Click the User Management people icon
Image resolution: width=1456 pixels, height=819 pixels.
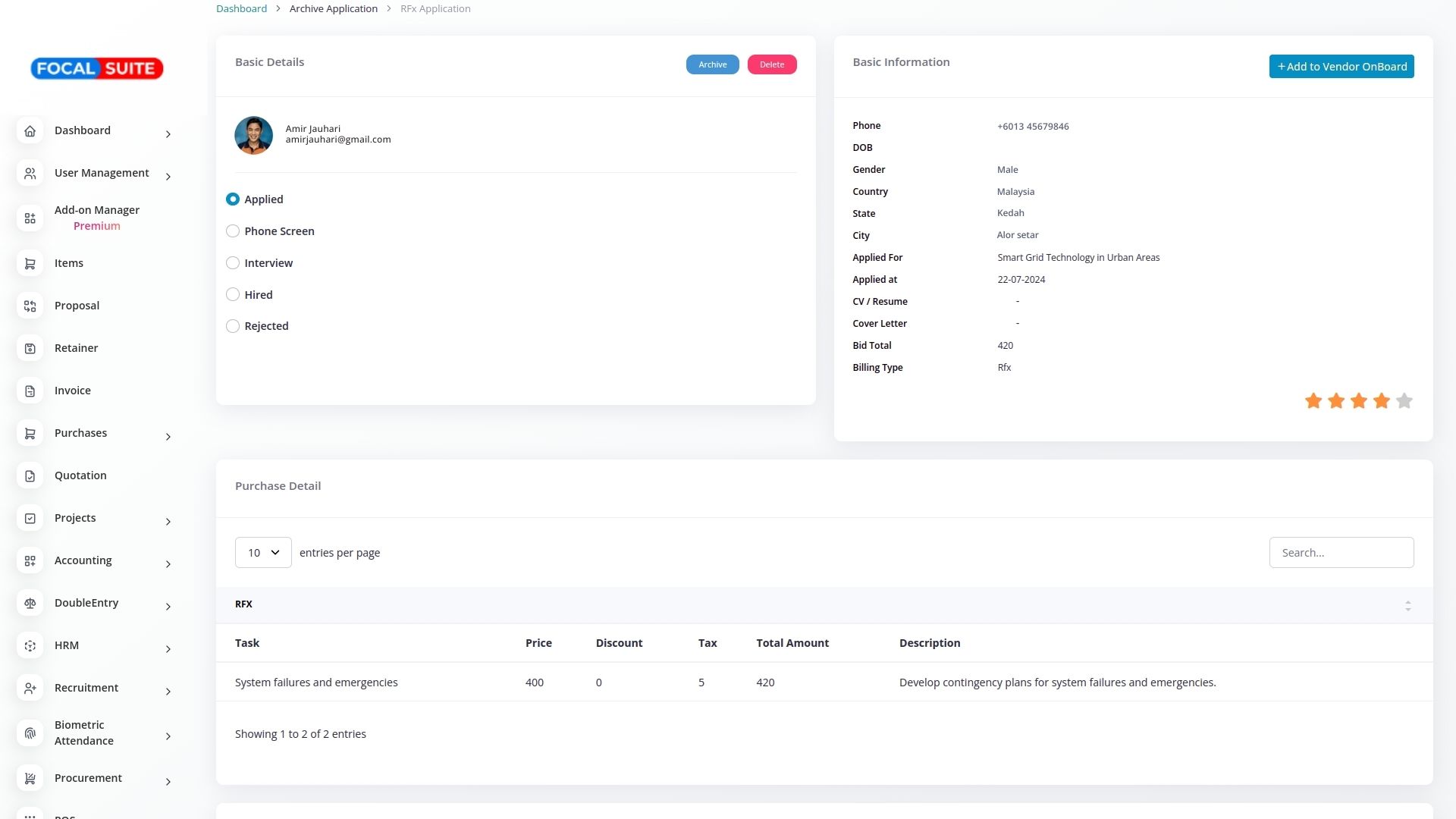pos(30,174)
